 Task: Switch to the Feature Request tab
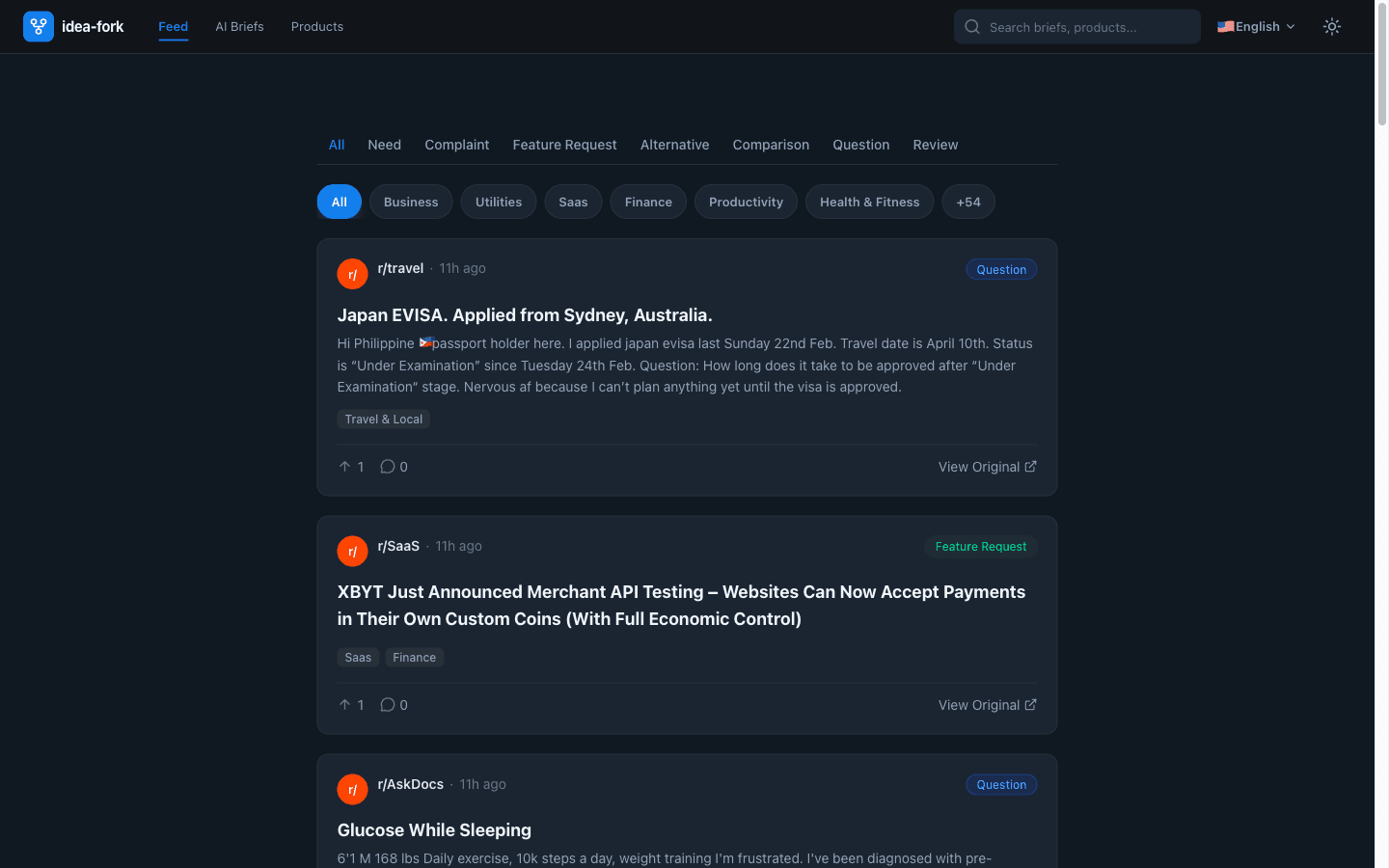[x=564, y=145]
